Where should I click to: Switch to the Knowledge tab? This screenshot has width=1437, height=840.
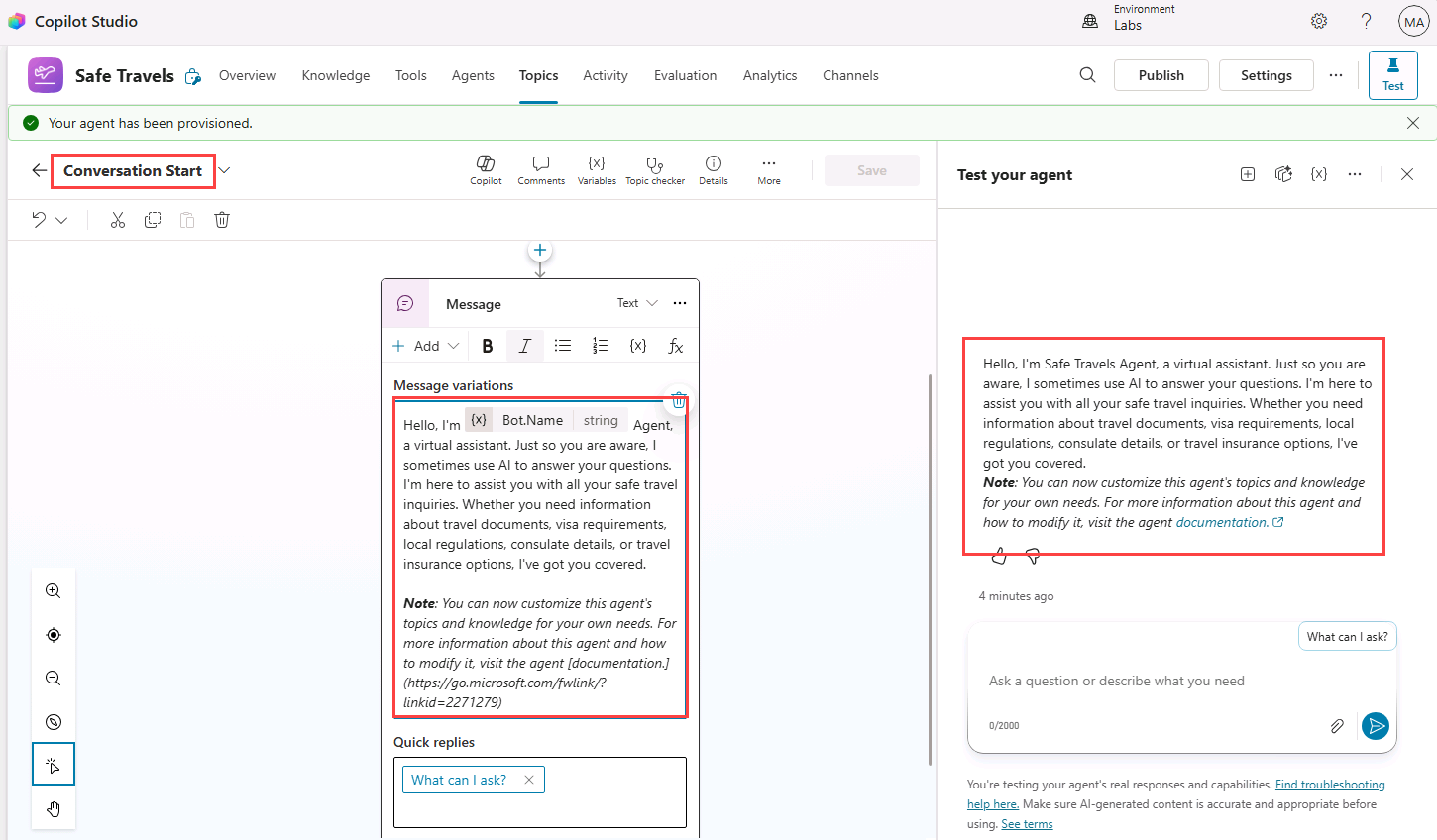pyautogui.click(x=336, y=75)
